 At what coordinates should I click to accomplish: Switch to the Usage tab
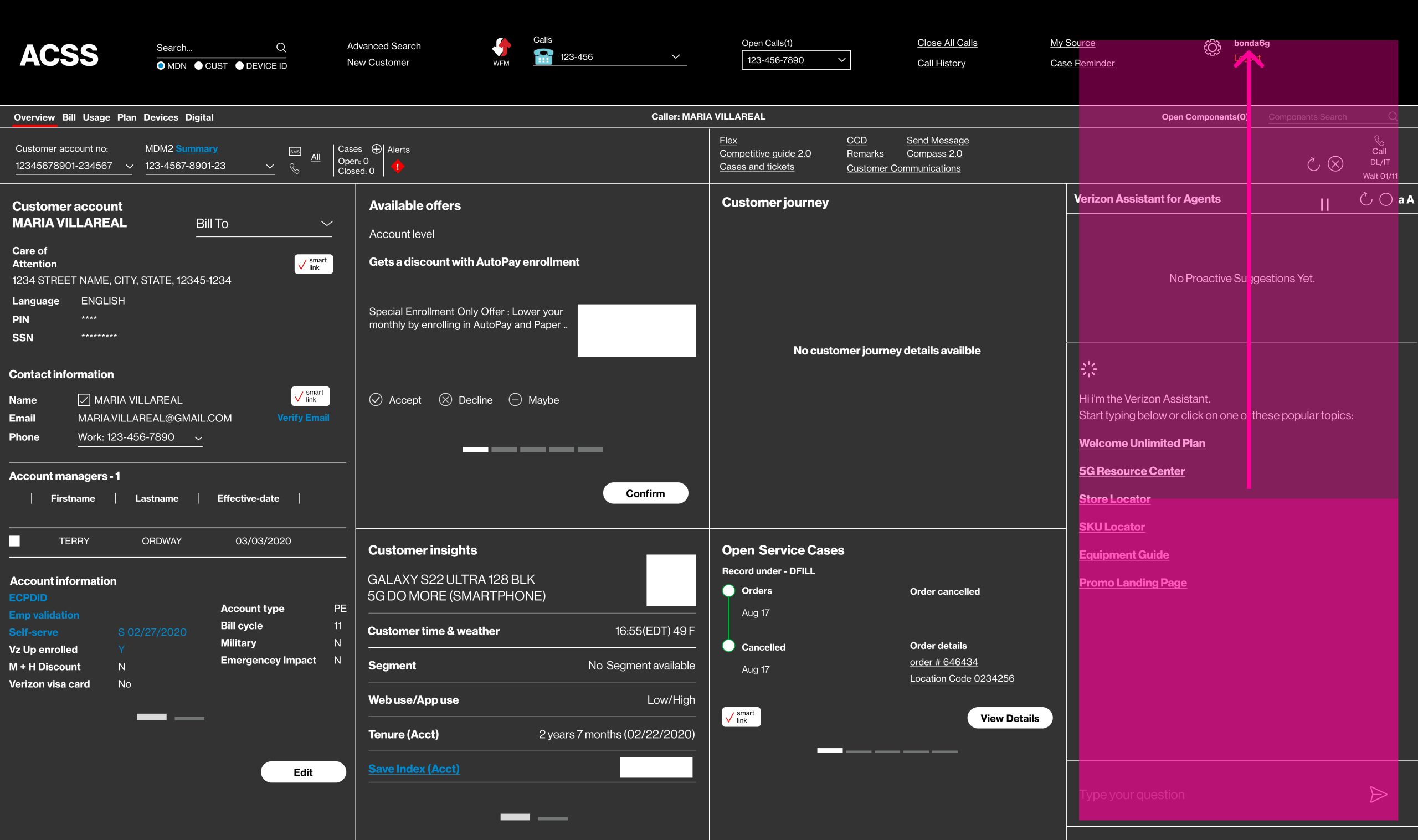click(96, 117)
